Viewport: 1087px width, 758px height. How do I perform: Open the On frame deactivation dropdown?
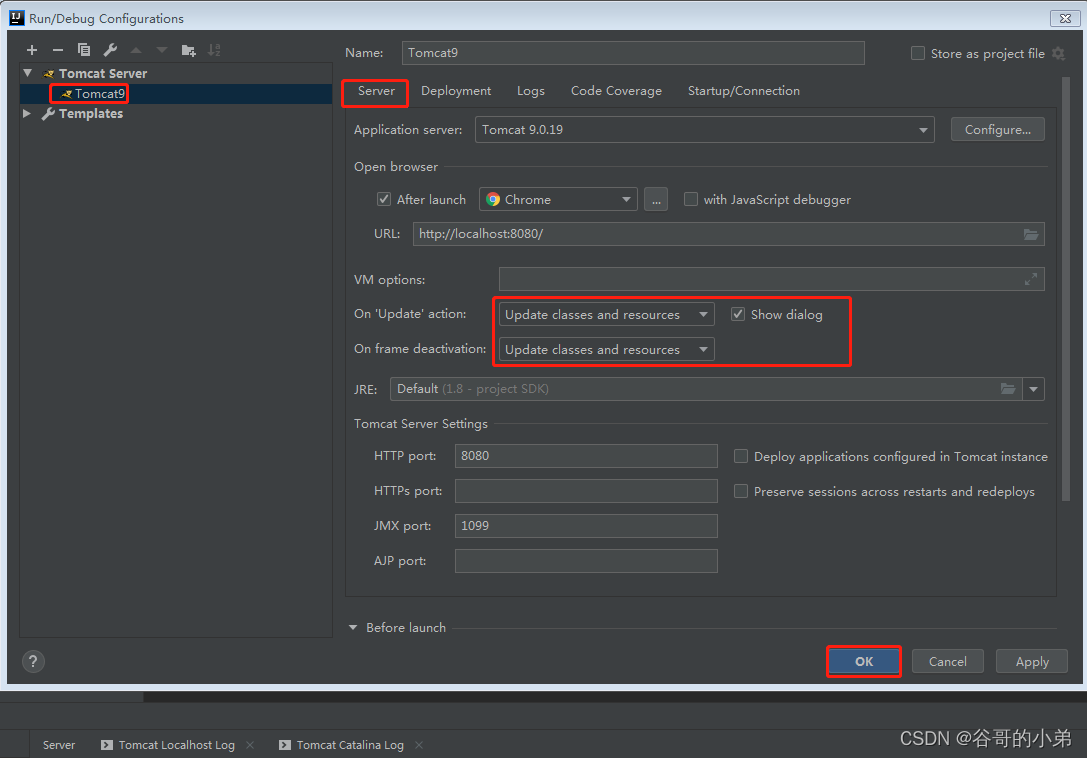(607, 350)
